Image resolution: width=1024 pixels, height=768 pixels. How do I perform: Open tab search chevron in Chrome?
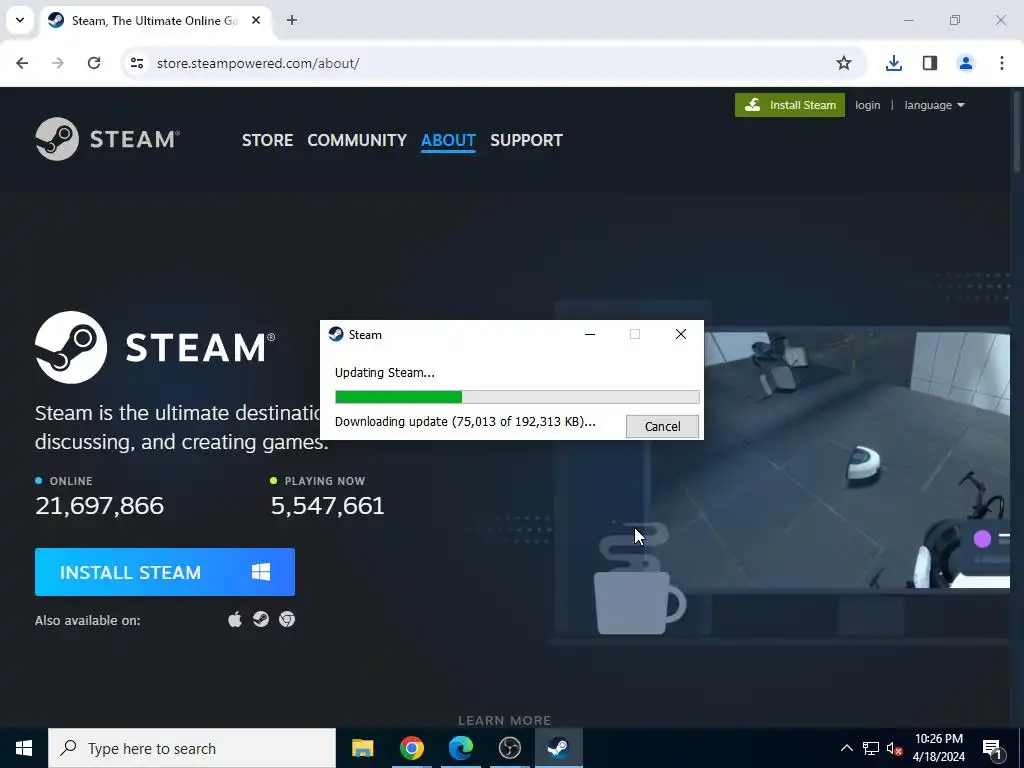coord(20,20)
